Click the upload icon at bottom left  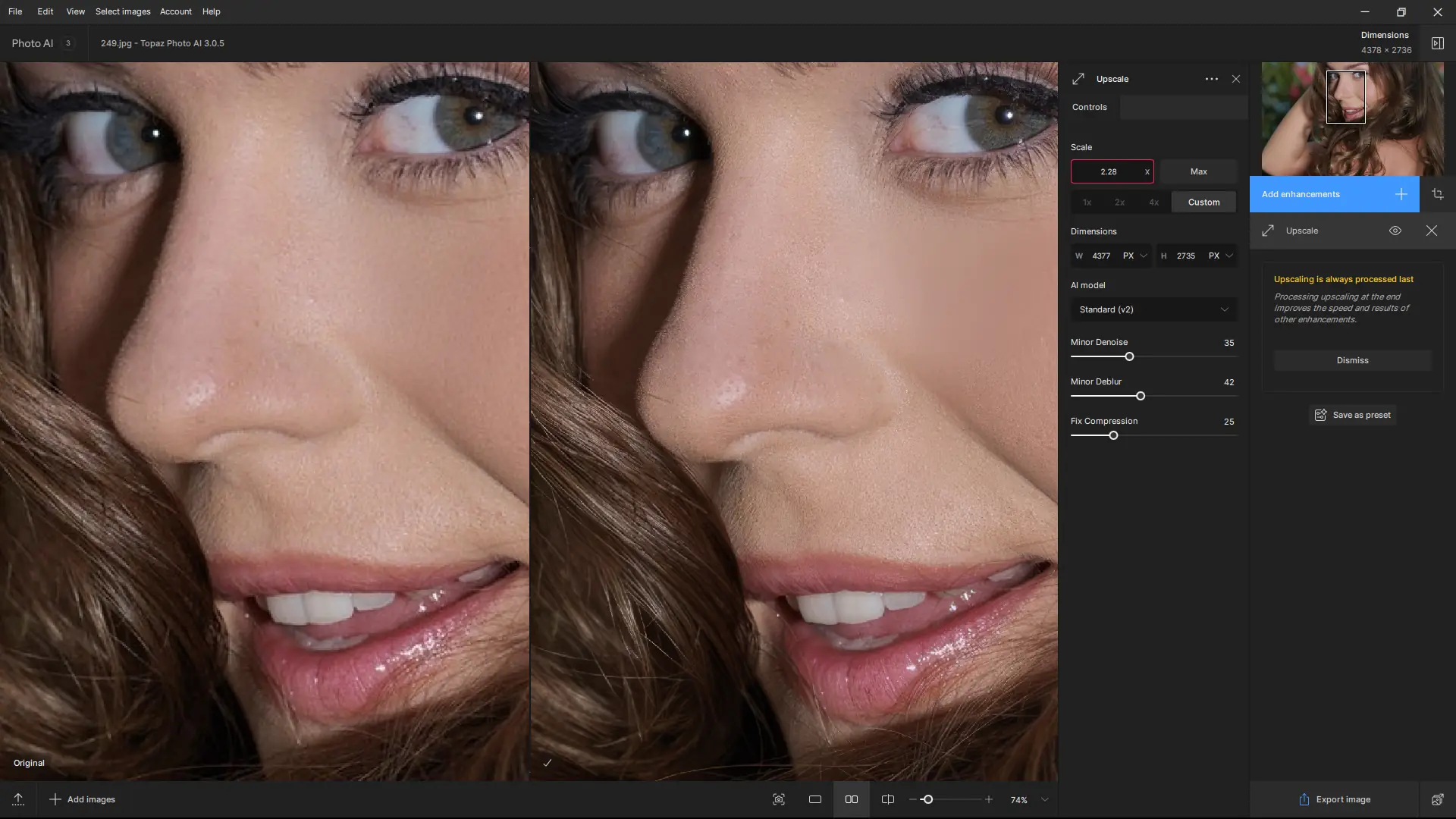click(18, 799)
